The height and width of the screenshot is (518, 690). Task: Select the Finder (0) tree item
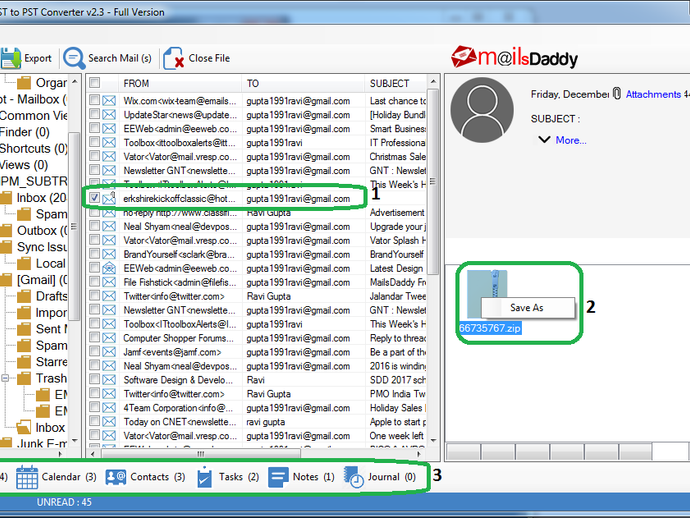click(x=25, y=132)
